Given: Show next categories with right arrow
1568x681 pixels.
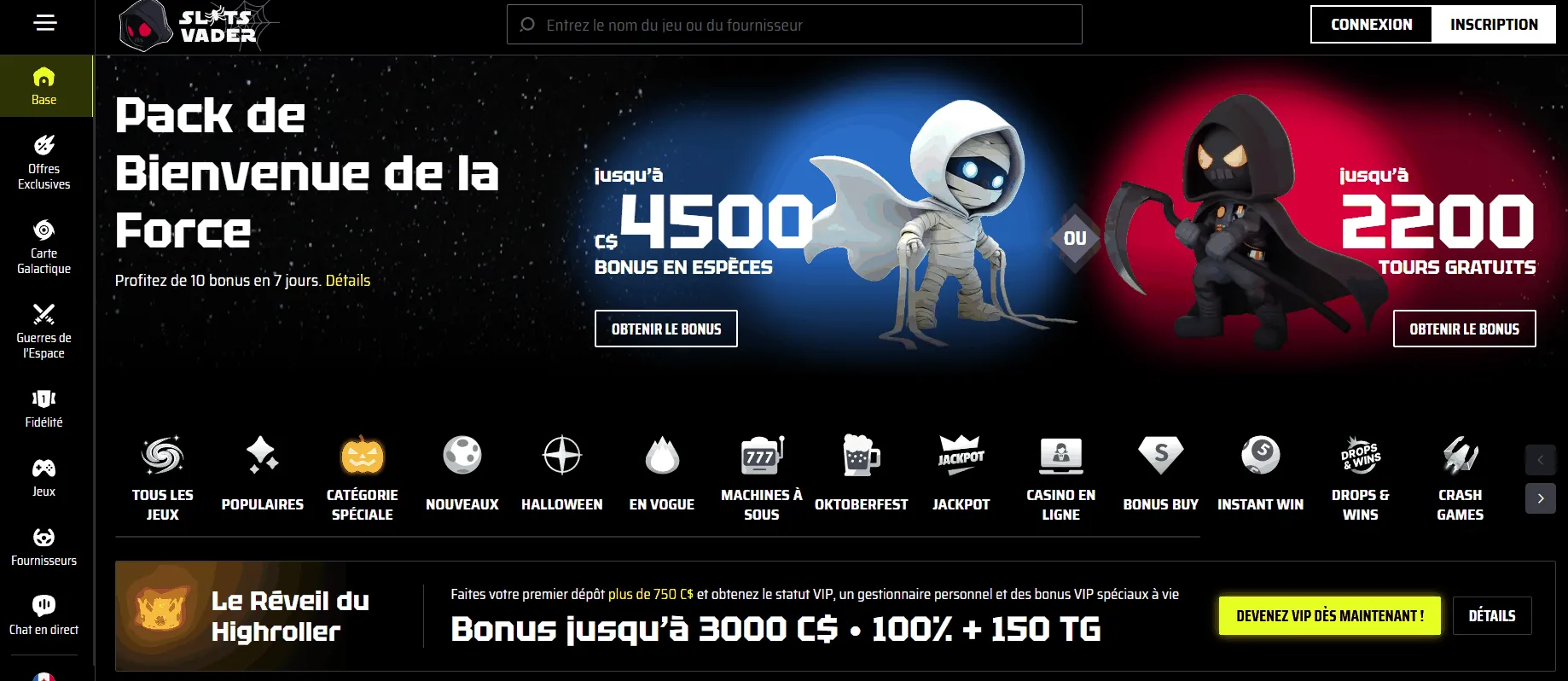Looking at the screenshot, I should pos(1541,498).
